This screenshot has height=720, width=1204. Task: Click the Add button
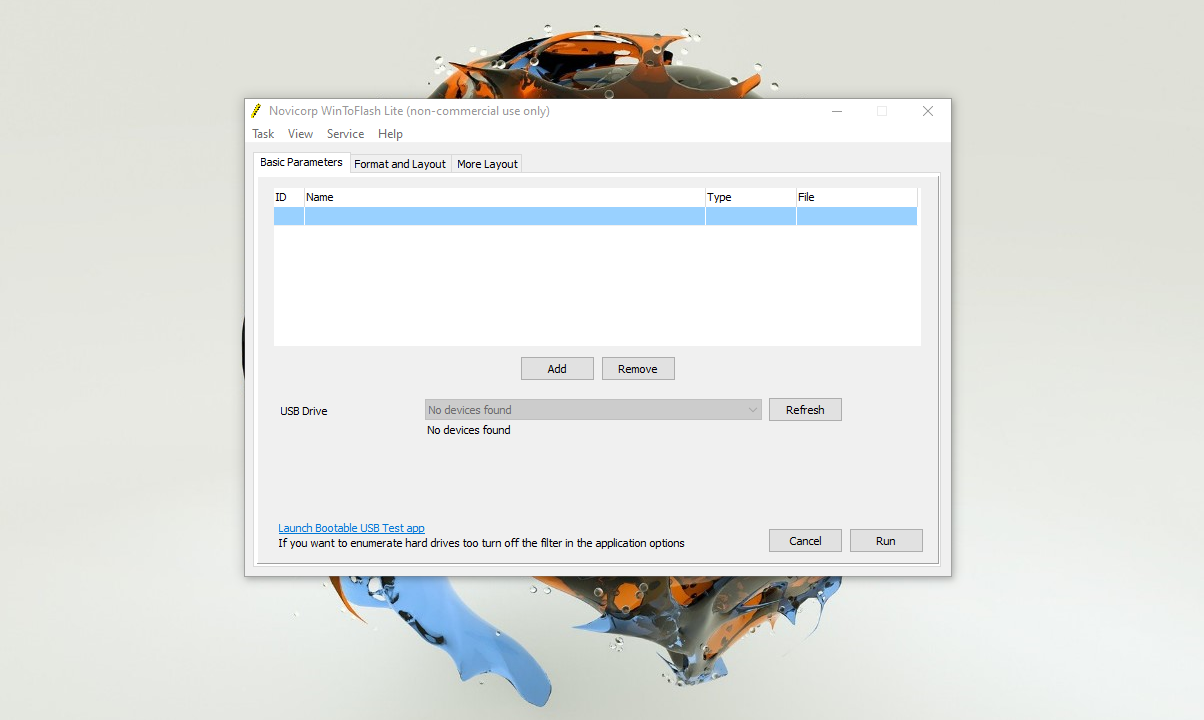[557, 369]
